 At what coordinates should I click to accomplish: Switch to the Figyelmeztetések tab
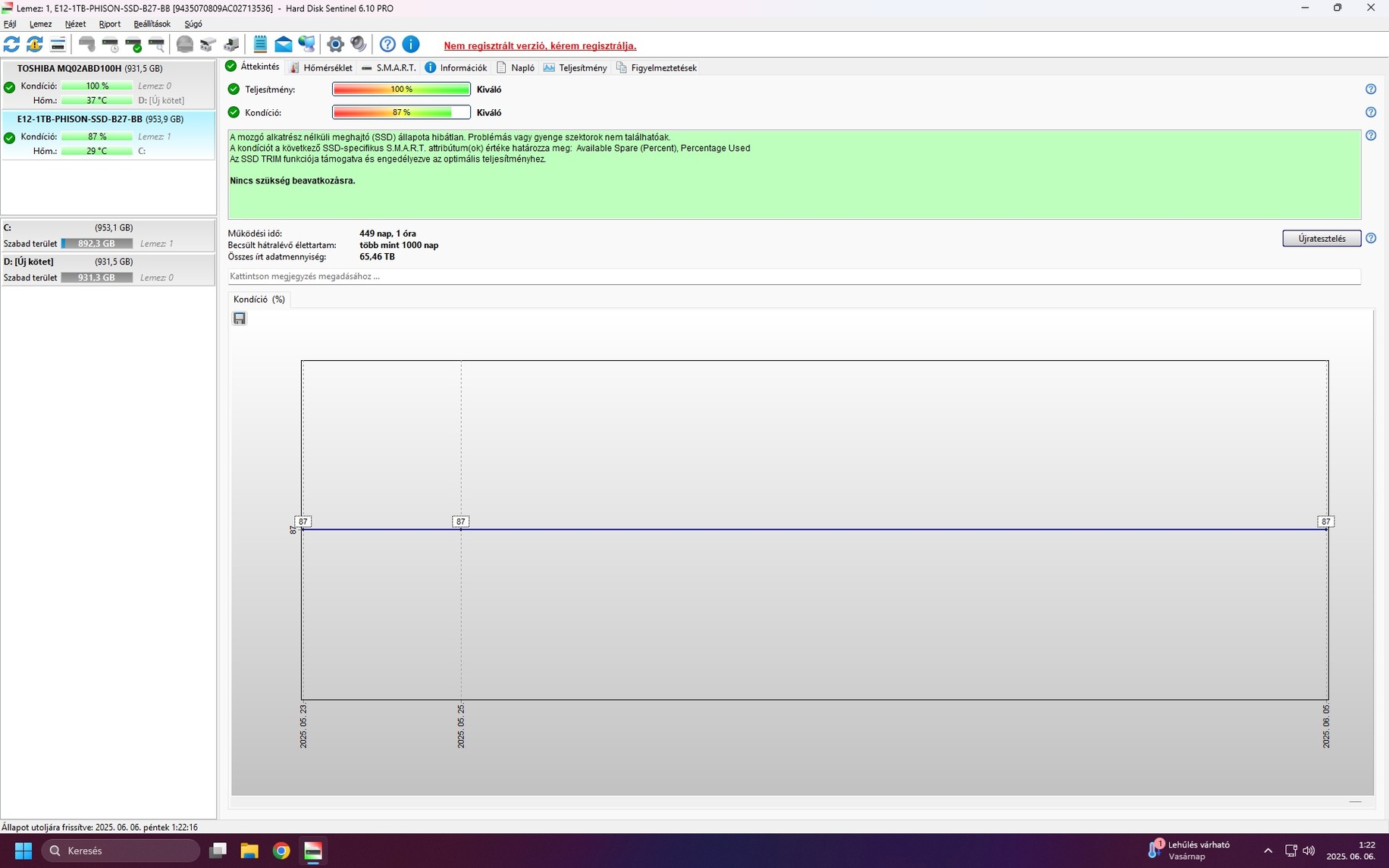click(x=657, y=67)
